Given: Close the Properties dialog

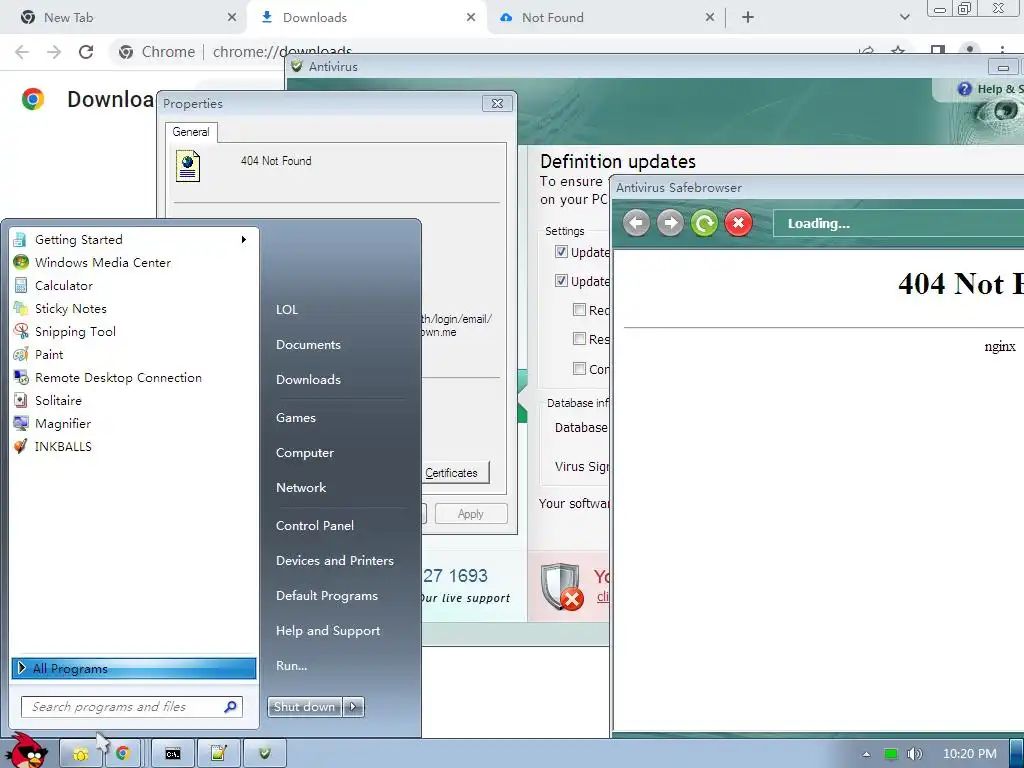Looking at the screenshot, I should tap(497, 103).
